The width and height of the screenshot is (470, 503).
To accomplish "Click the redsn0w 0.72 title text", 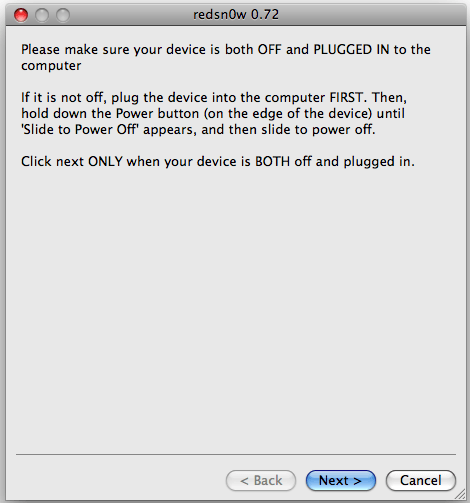I will [236, 15].
